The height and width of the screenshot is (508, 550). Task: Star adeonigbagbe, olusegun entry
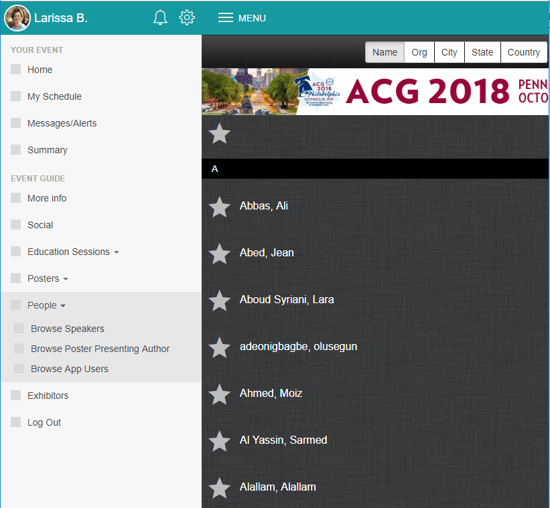tap(220, 347)
